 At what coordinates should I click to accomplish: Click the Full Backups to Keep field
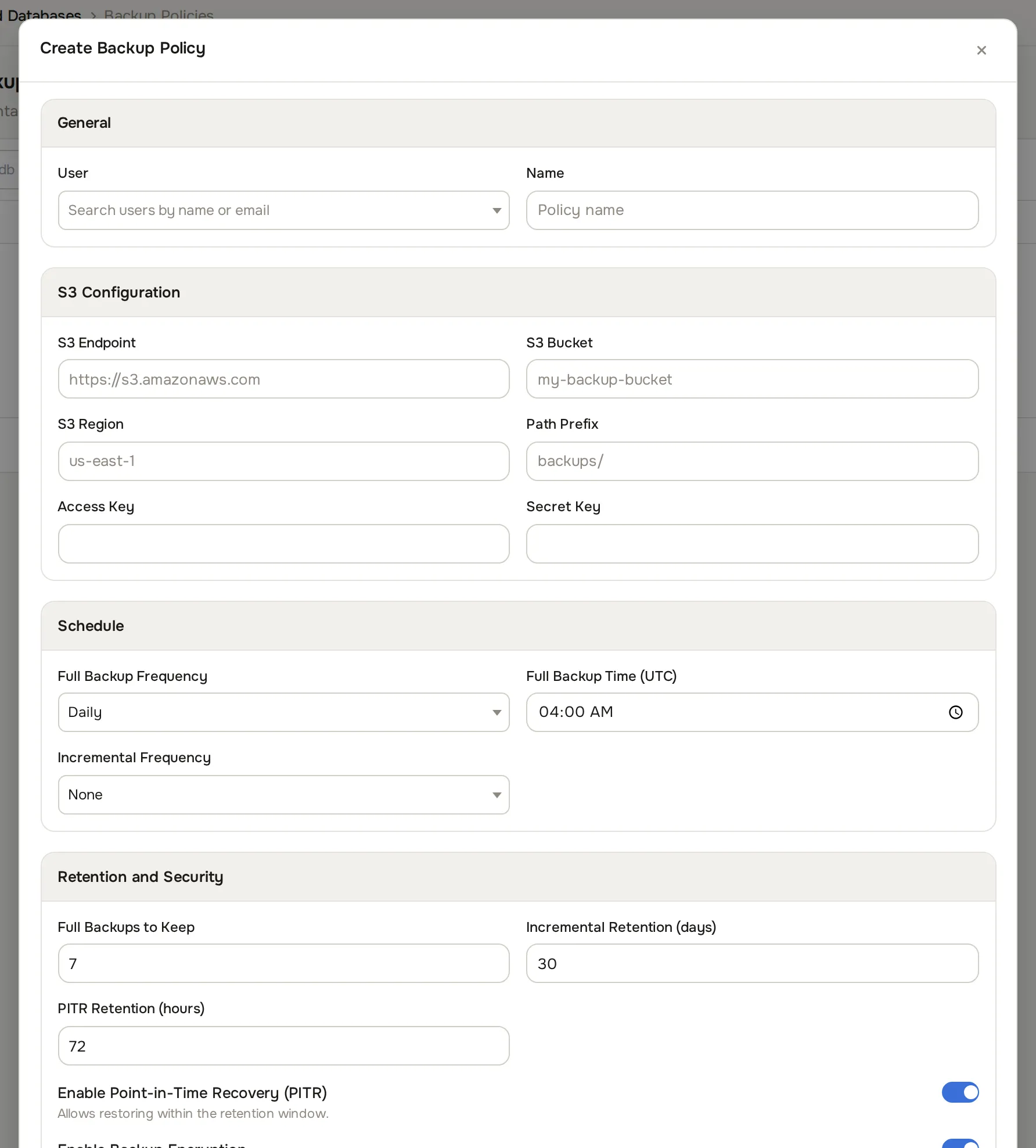pyautogui.click(x=283, y=963)
